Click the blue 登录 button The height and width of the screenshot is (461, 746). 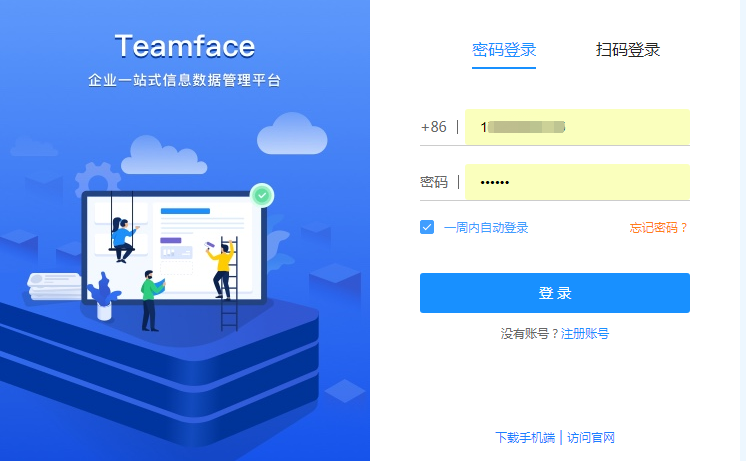pyautogui.click(x=555, y=293)
